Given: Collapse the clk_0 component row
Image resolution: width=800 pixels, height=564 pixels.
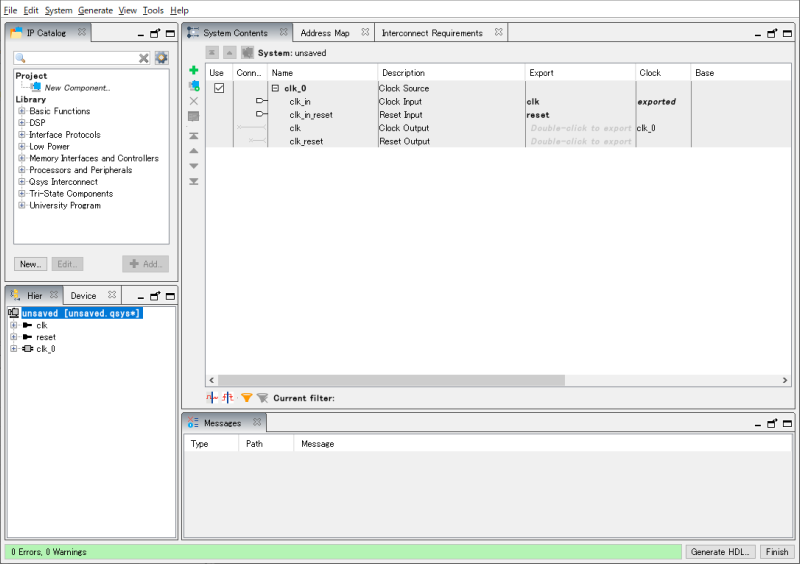Looking at the screenshot, I should (276, 88).
